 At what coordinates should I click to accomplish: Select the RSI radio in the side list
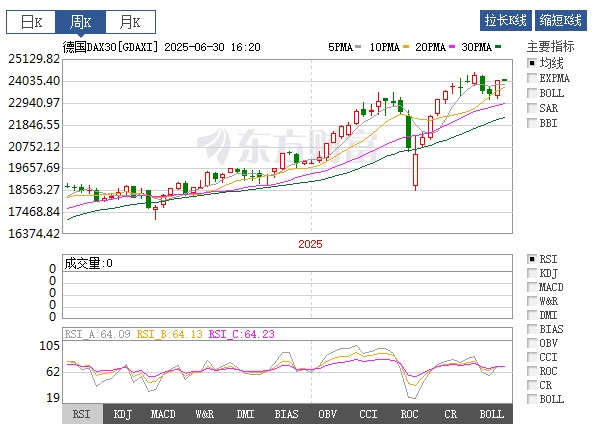(x=532, y=259)
